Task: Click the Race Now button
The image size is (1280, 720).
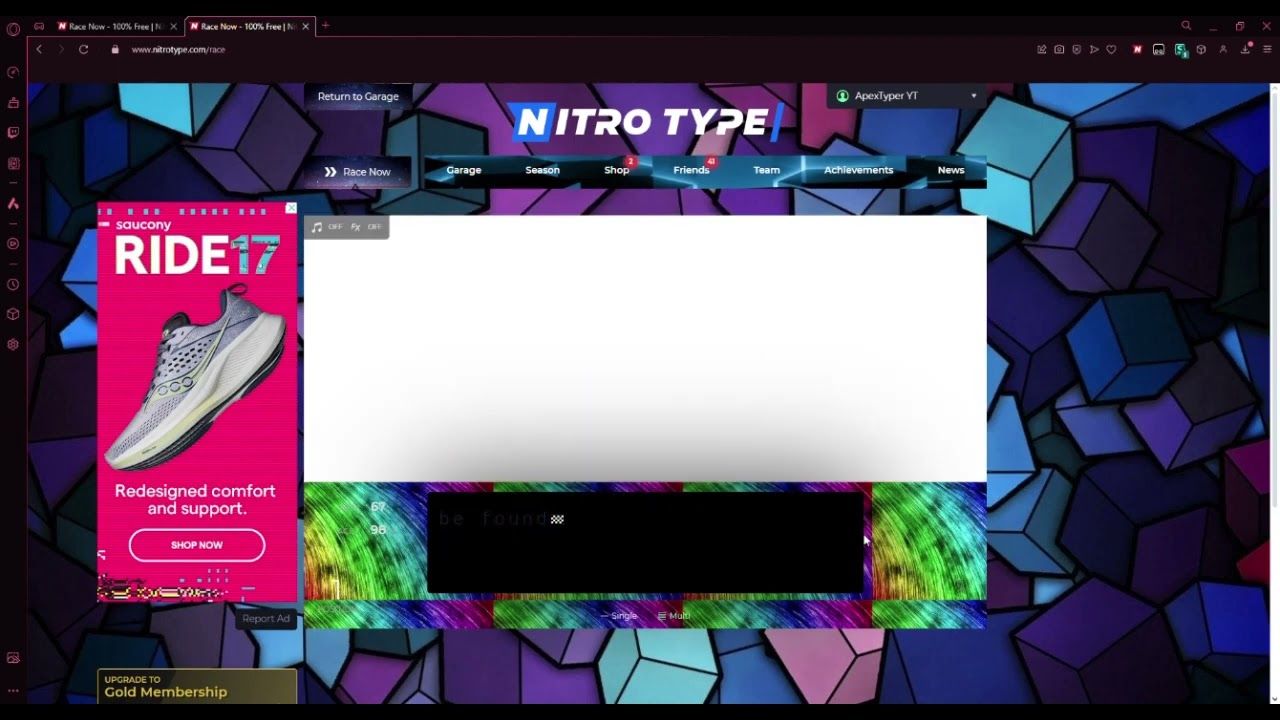Action: tap(357, 172)
